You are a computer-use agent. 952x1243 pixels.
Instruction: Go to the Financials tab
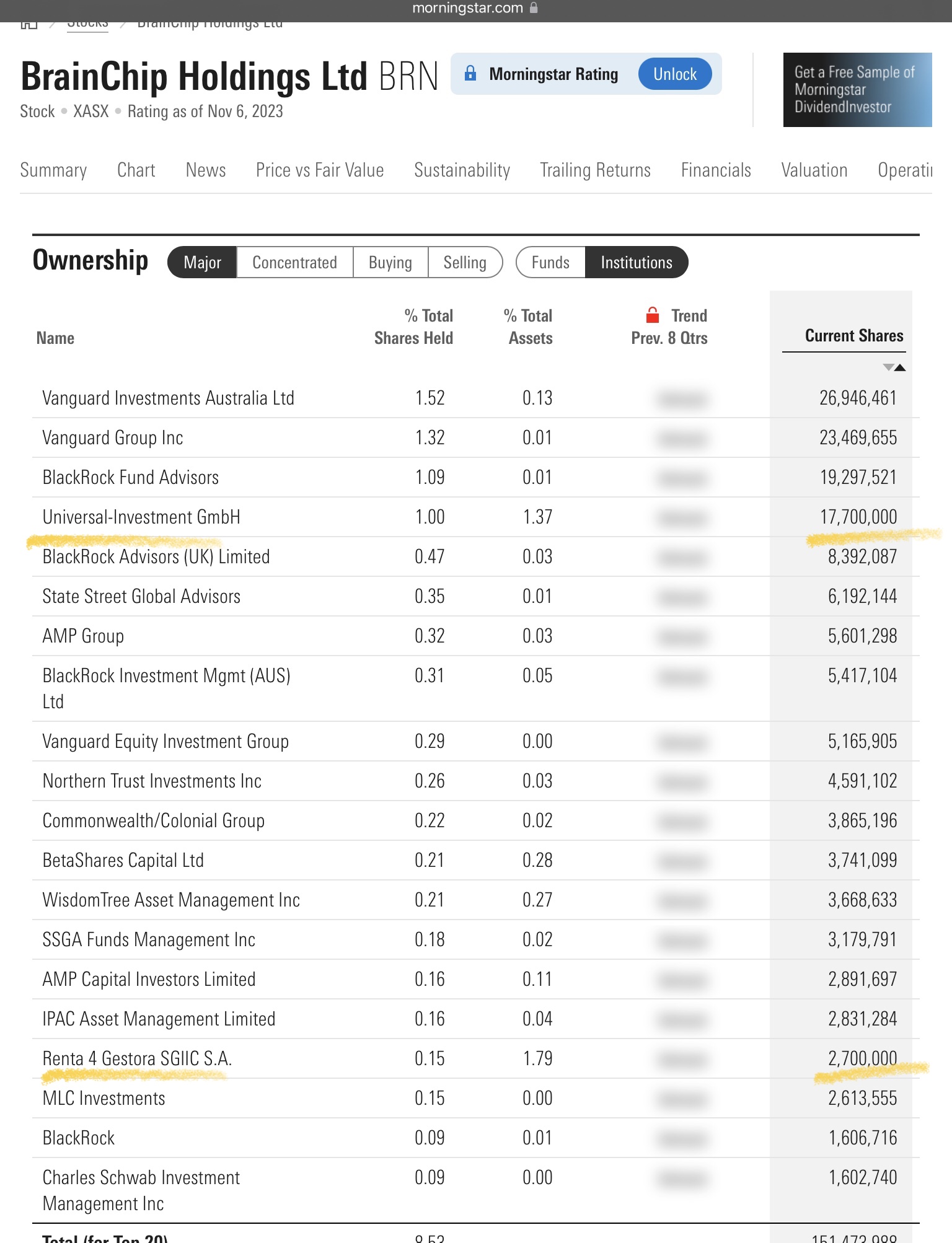(715, 170)
